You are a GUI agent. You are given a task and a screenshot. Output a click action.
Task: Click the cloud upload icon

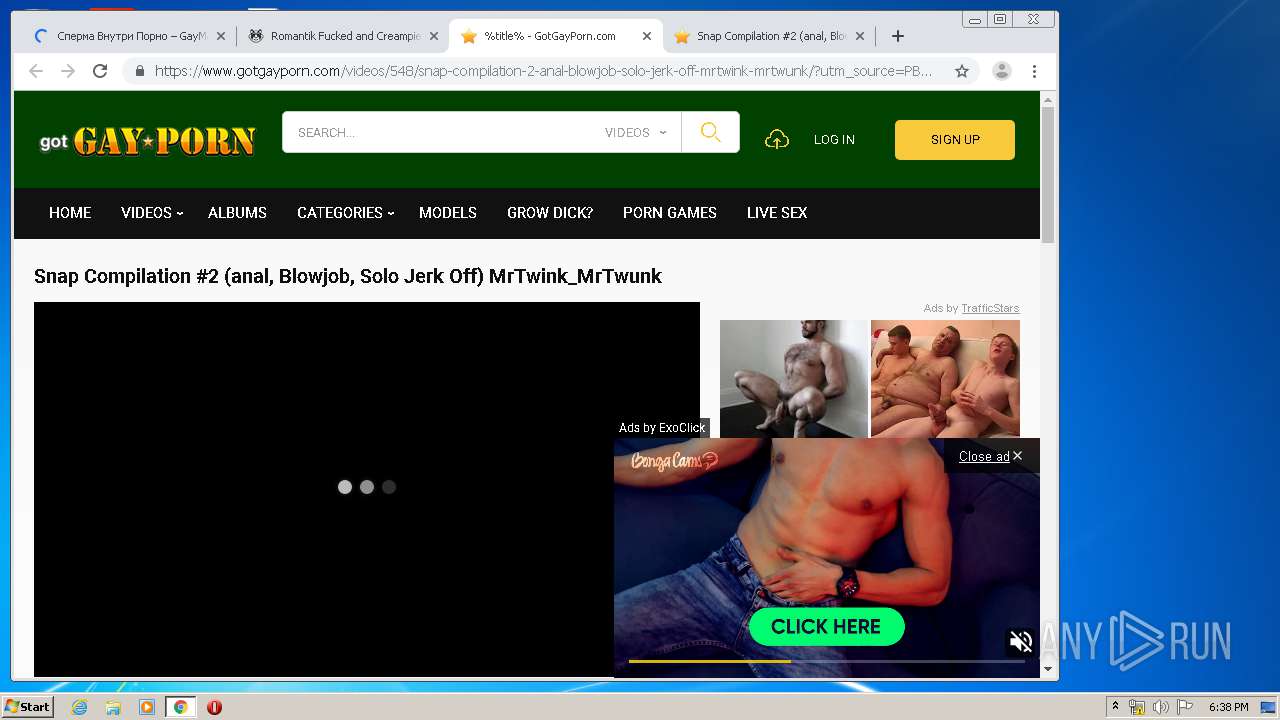click(777, 140)
